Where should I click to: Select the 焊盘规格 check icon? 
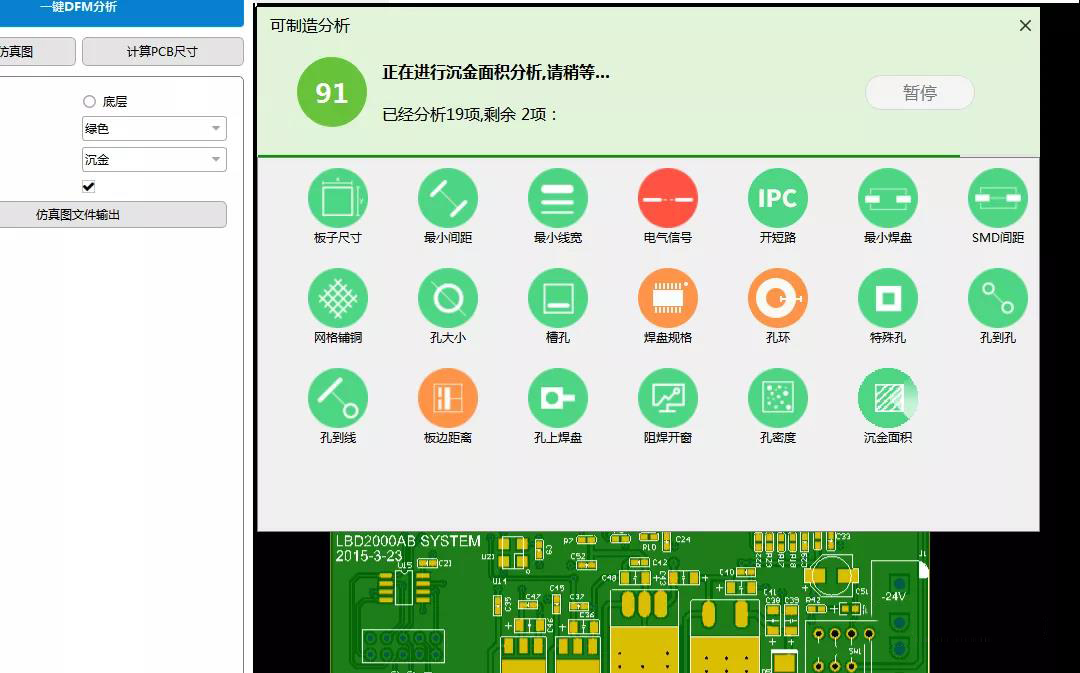pos(668,297)
